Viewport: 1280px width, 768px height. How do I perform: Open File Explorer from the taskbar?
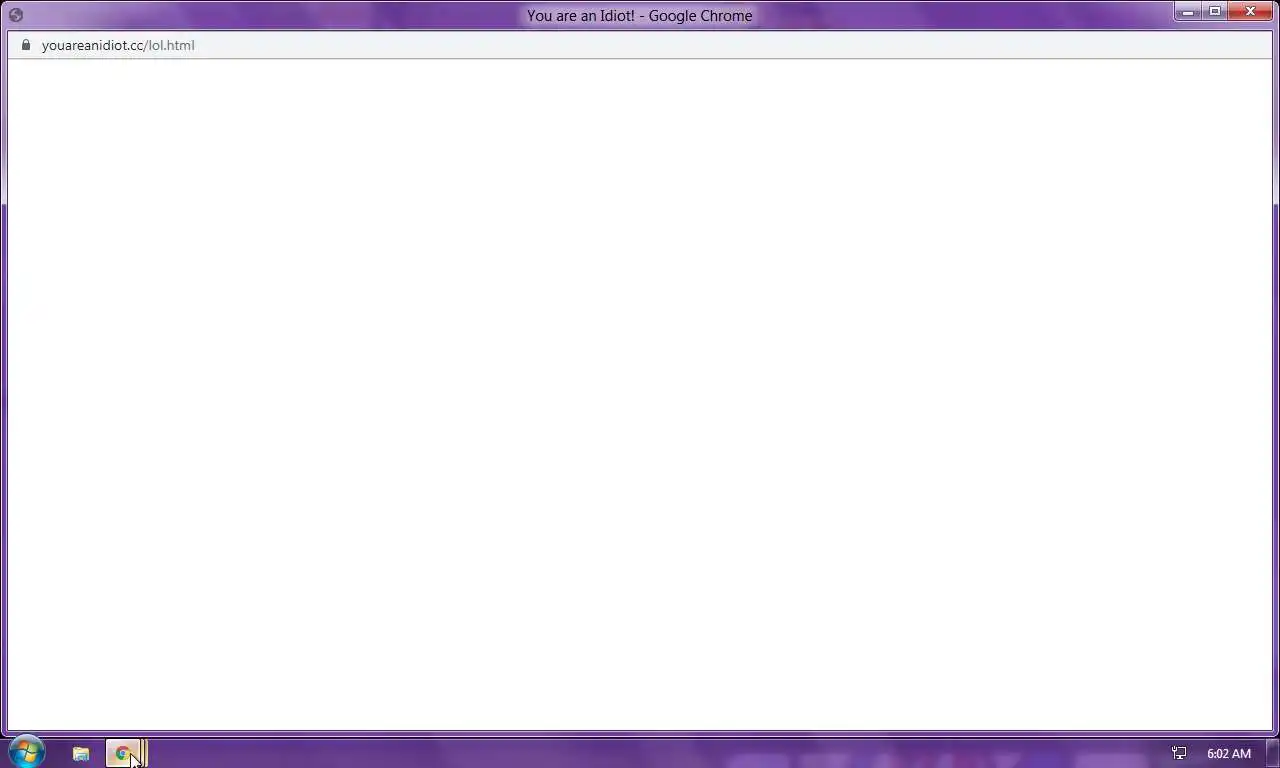click(x=81, y=754)
